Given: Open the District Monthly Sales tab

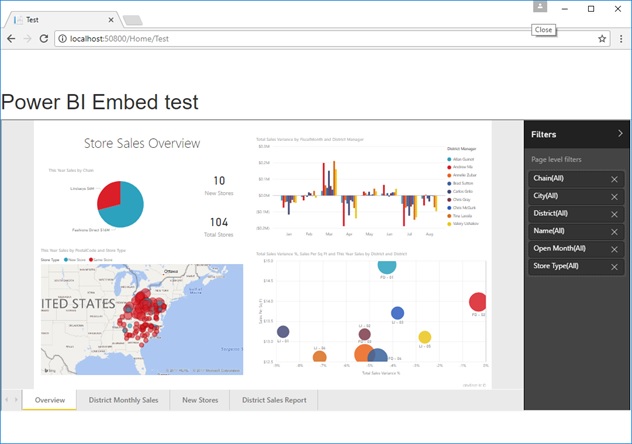Looking at the screenshot, I should (x=123, y=400).
